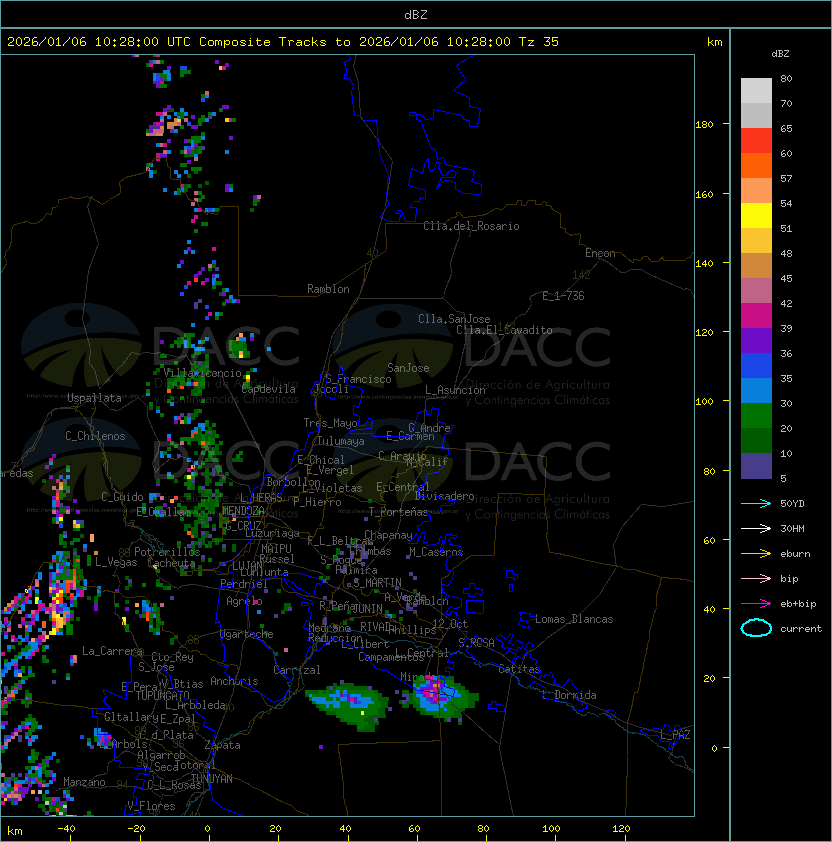Click the 'Tz 35' text in header
The width and height of the screenshot is (832, 842).
coord(539,42)
